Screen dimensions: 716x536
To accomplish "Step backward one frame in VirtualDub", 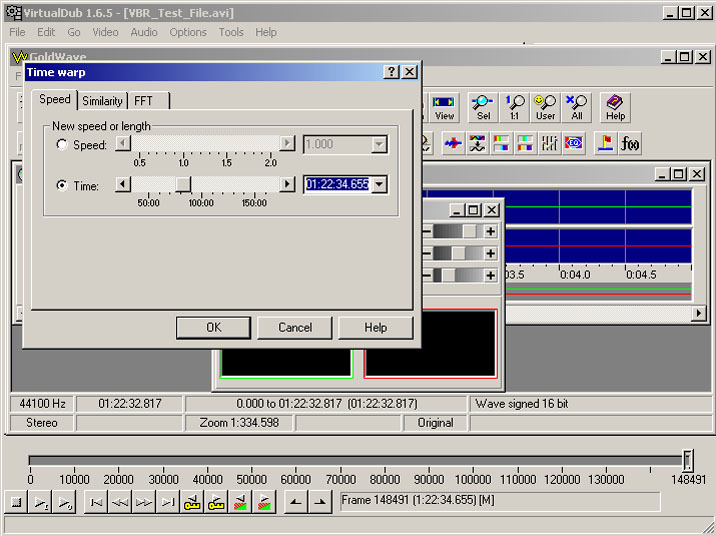I will click(x=120, y=502).
